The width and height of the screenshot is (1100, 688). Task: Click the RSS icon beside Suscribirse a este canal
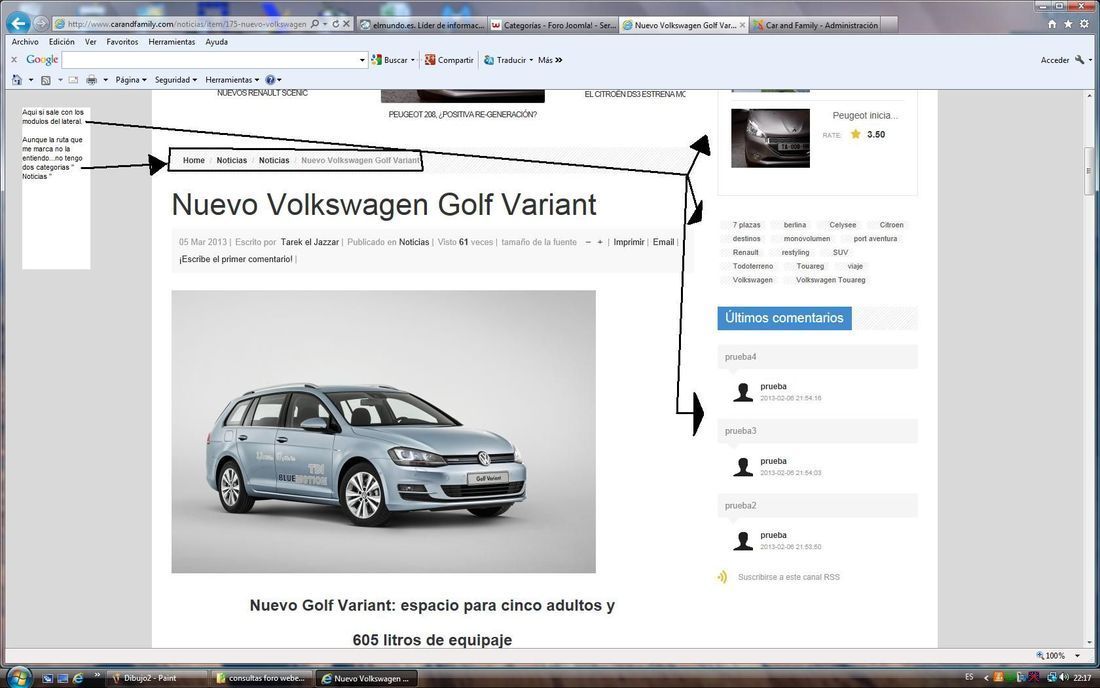pos(722,577)
